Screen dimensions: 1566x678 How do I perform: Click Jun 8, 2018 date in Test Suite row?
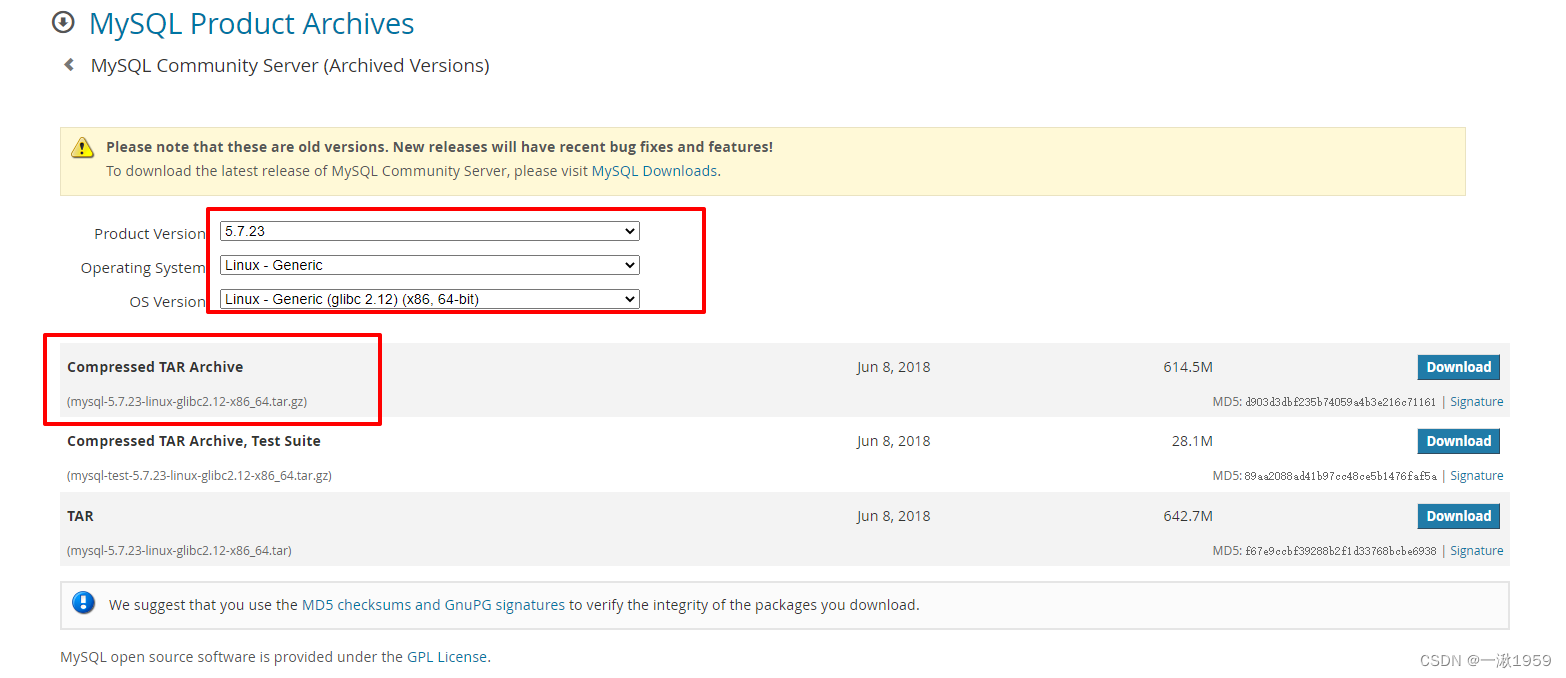point(893,441)
